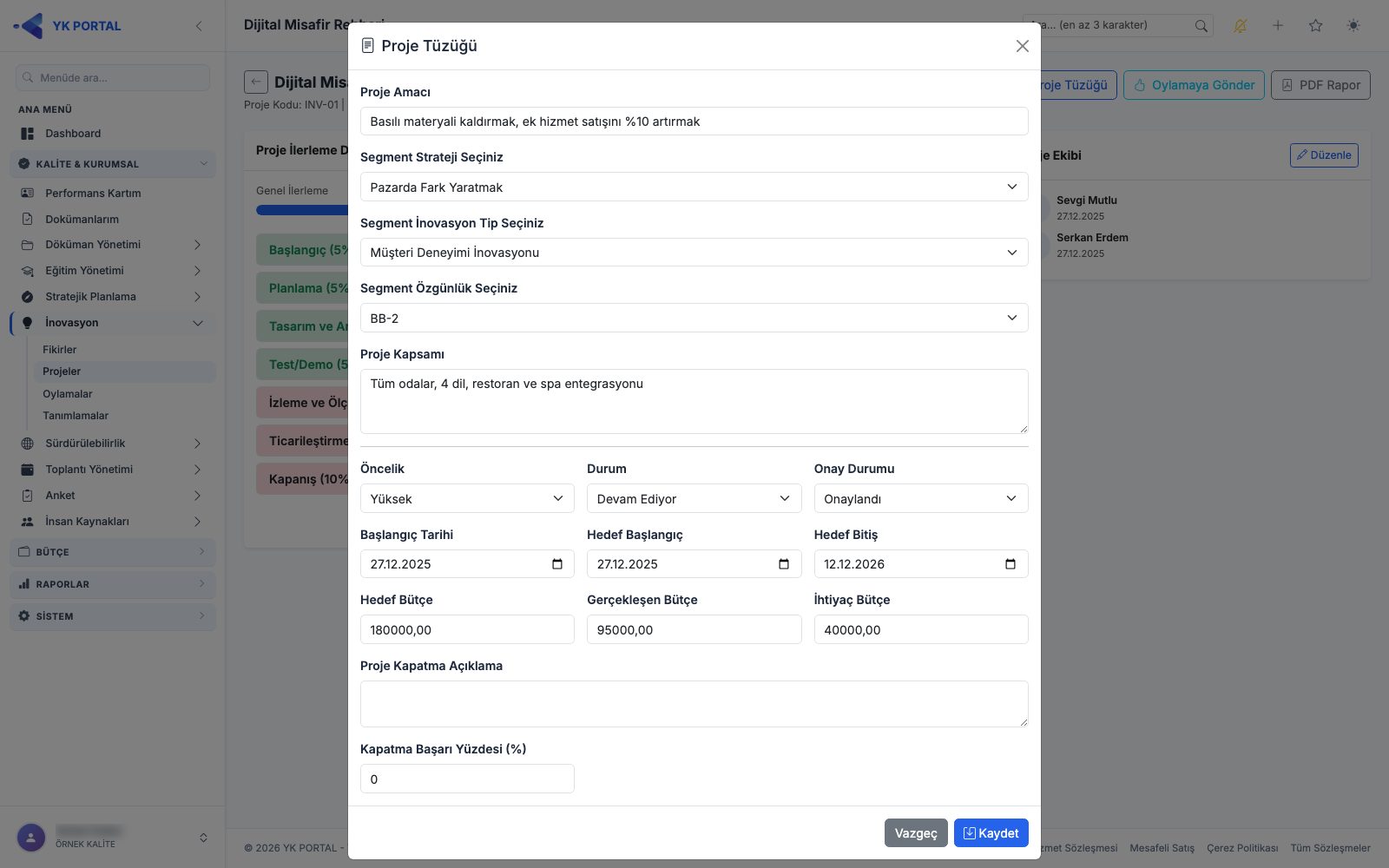1389x868 pixels.
Task: Click the favorites star icon
Action: click(x=1315, y=26)
